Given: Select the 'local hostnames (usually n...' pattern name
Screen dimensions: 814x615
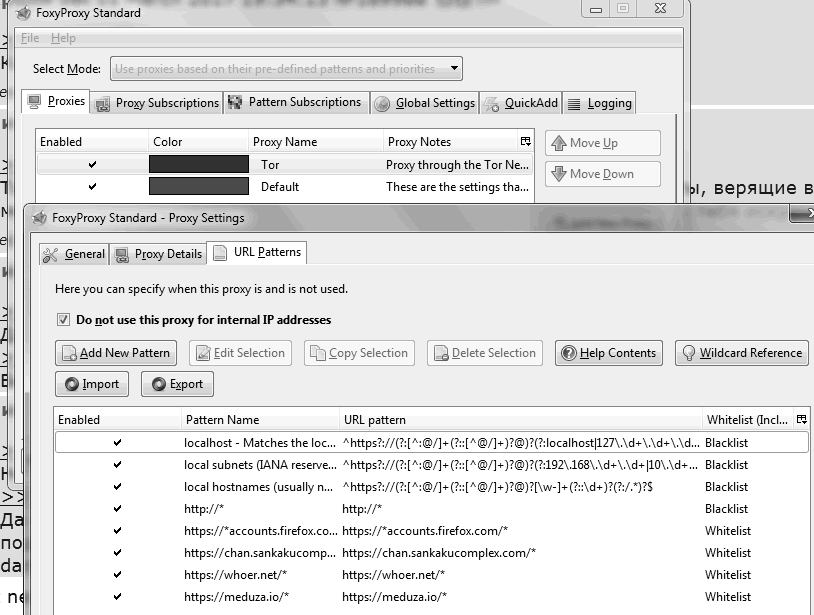Looking at the screenshot, I should coord(259,487).
